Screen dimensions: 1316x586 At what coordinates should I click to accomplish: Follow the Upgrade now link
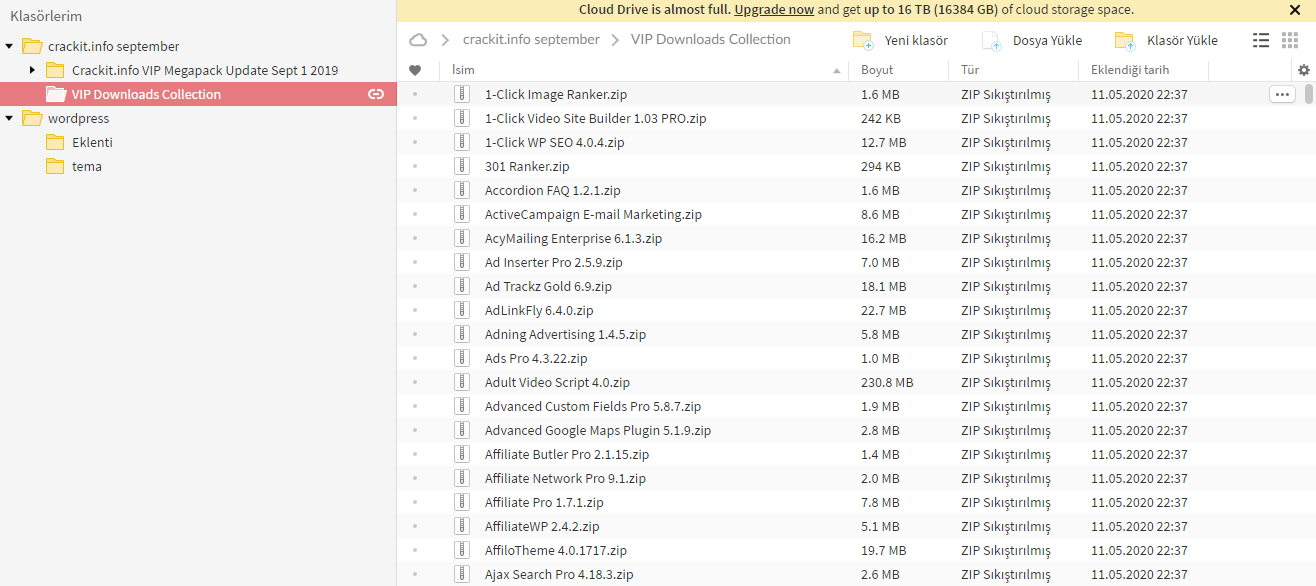tap(774, 10)
